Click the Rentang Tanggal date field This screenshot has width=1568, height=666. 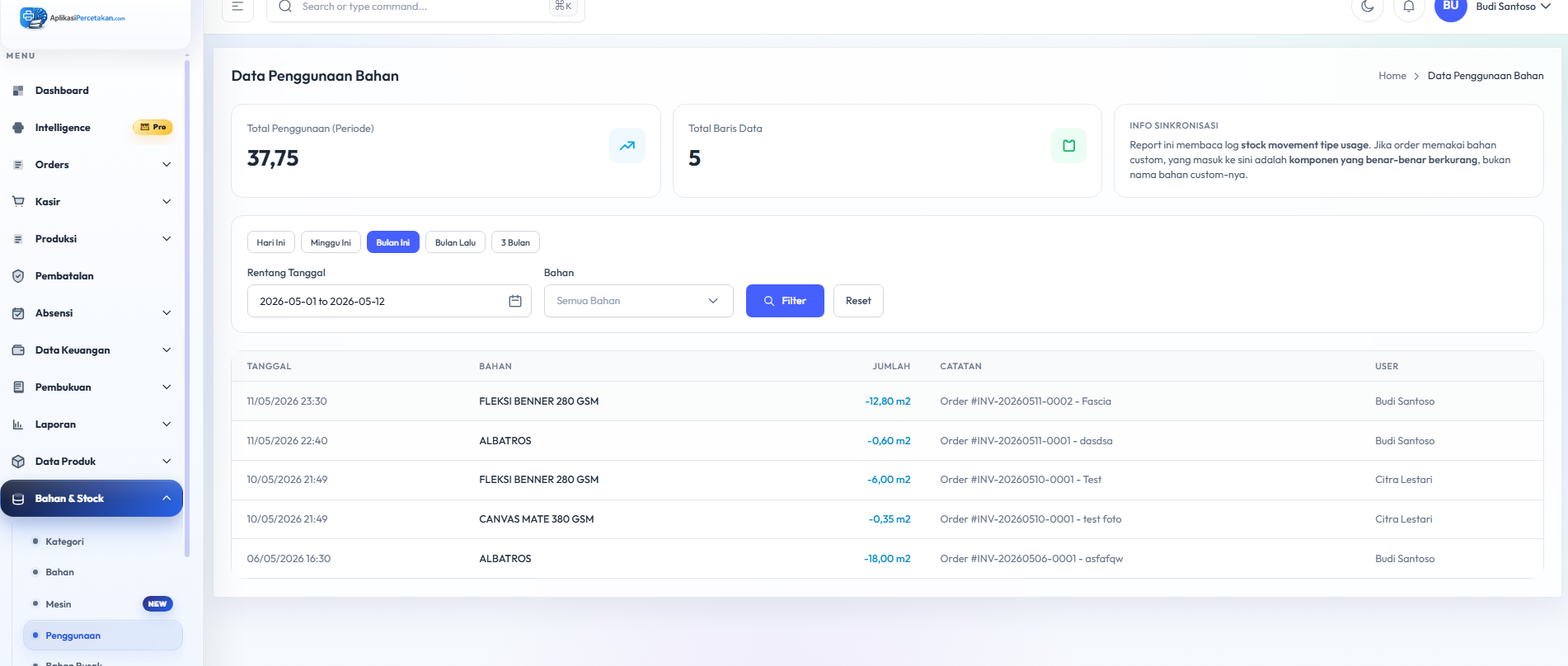tap(389, 301)
